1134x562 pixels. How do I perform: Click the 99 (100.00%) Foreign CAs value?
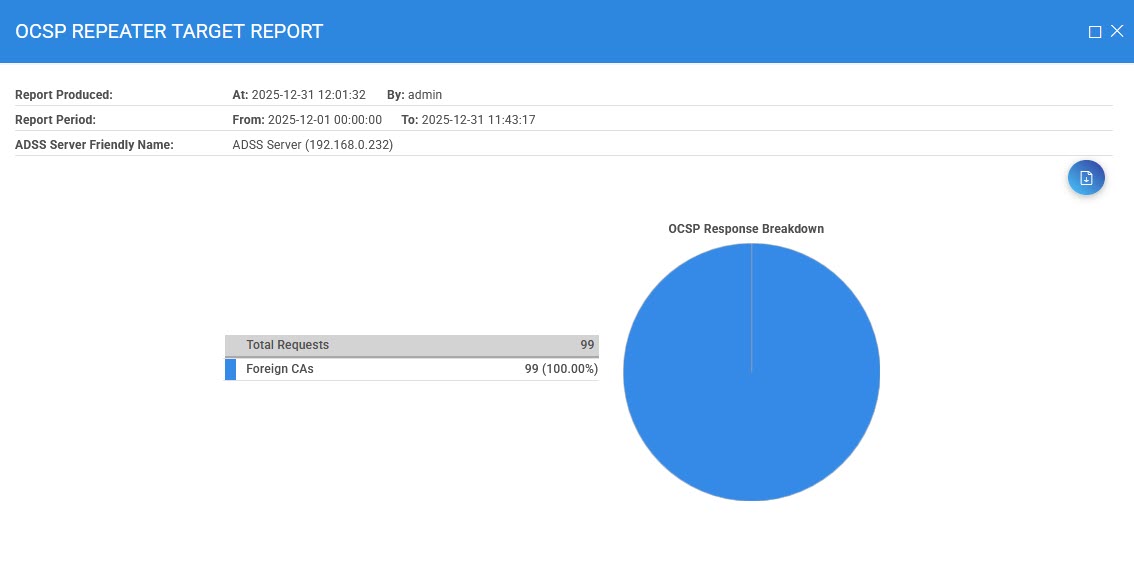(560, 369)
